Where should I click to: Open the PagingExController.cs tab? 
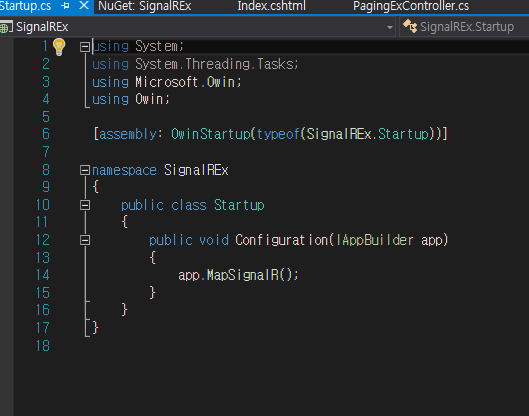pos(411,6)
